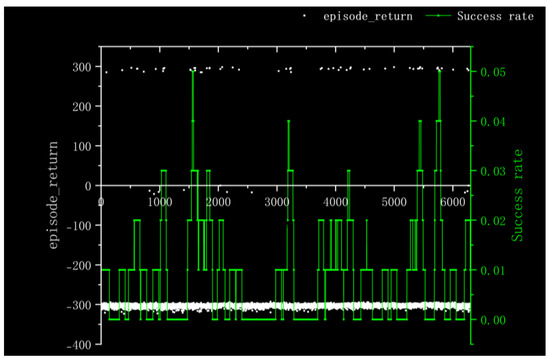Click the 0.04 tick on right axis
550x360 pixels.
(x=493, y=122)
